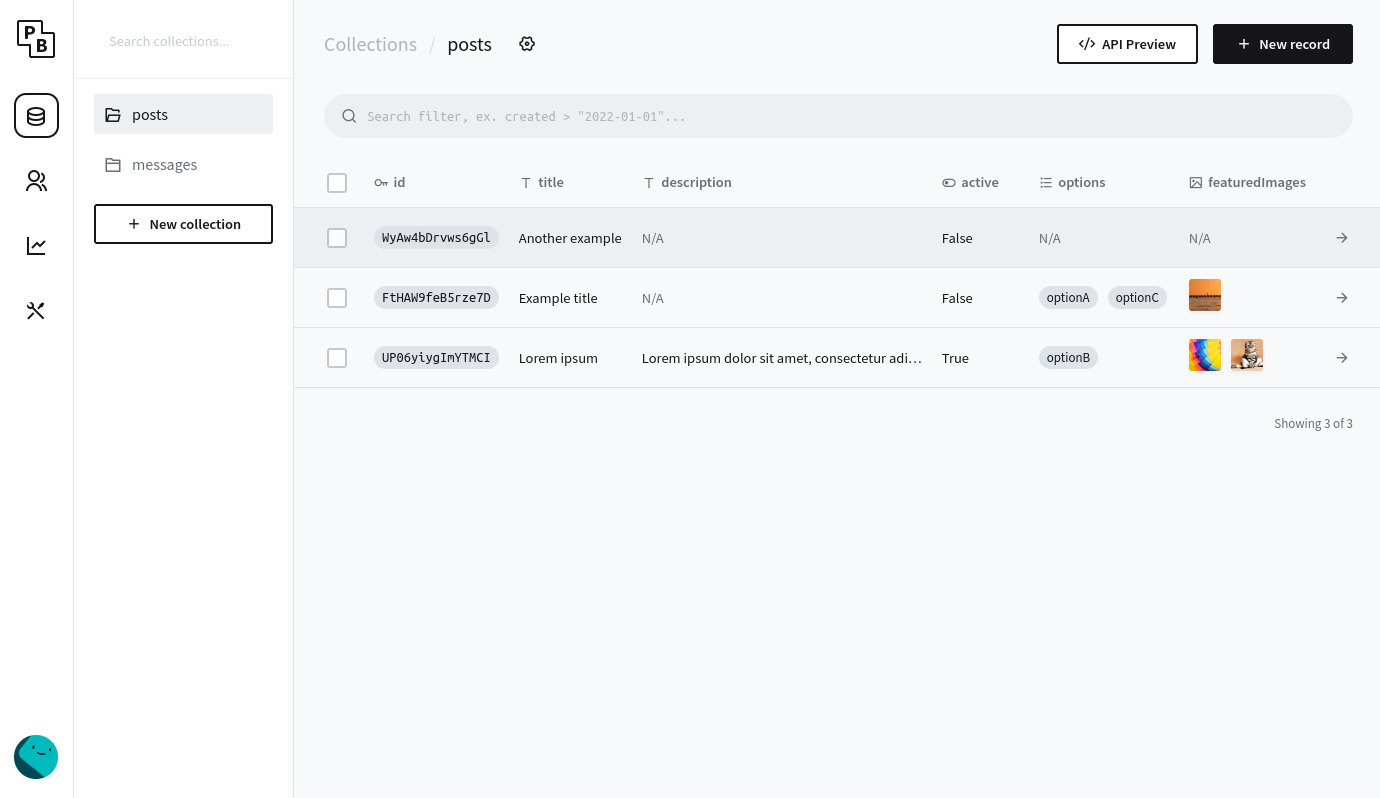The width and height of the screenshot is (1380, 798).
Task: Click the sunset thumbnail in Example title row
Action: (x=1204, y=295)
